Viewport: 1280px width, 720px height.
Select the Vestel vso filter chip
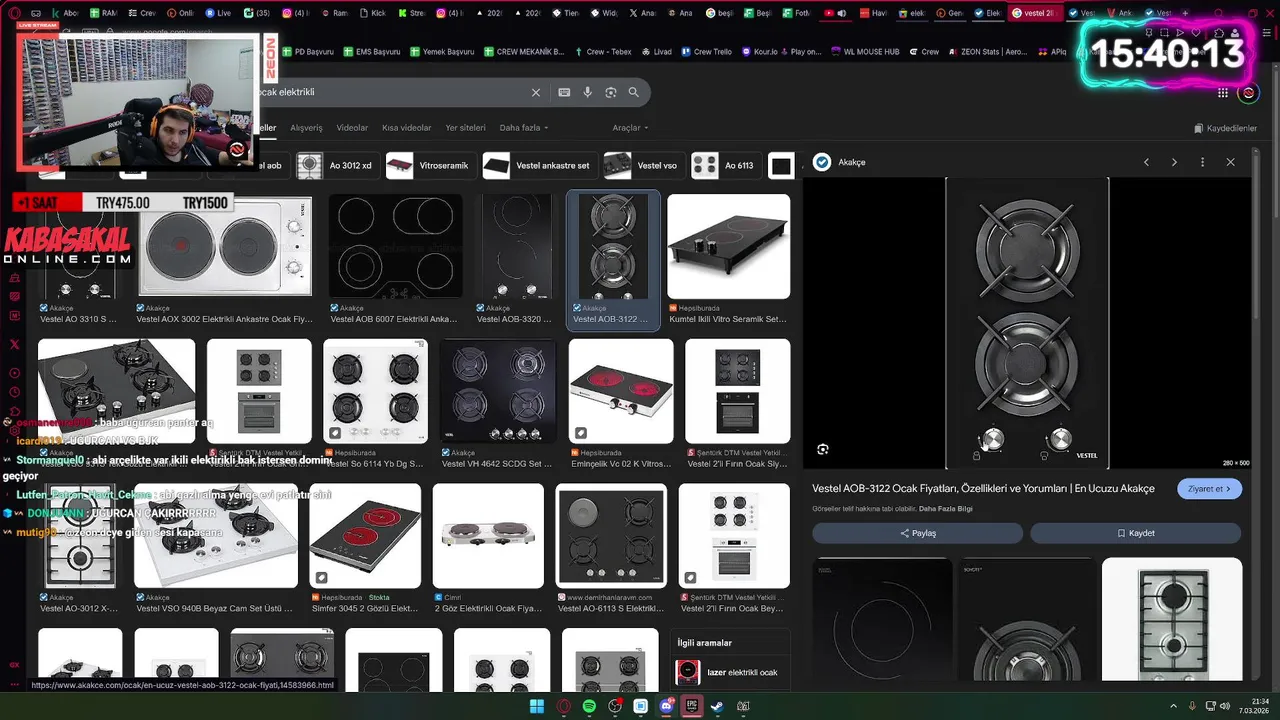click(643, 165)
